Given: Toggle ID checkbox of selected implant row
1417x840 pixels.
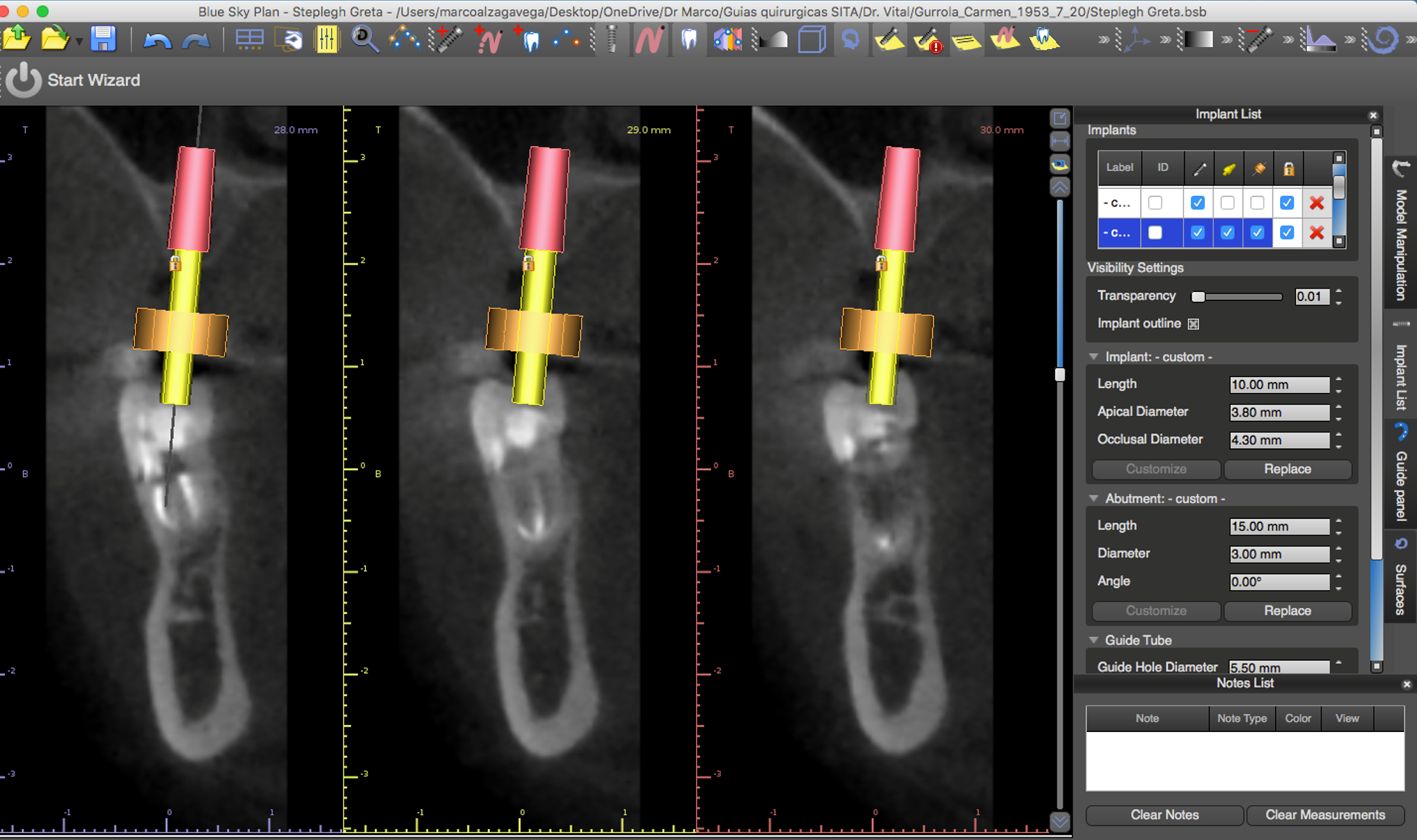Looking at the screenshot, I should pos(1155,232).
